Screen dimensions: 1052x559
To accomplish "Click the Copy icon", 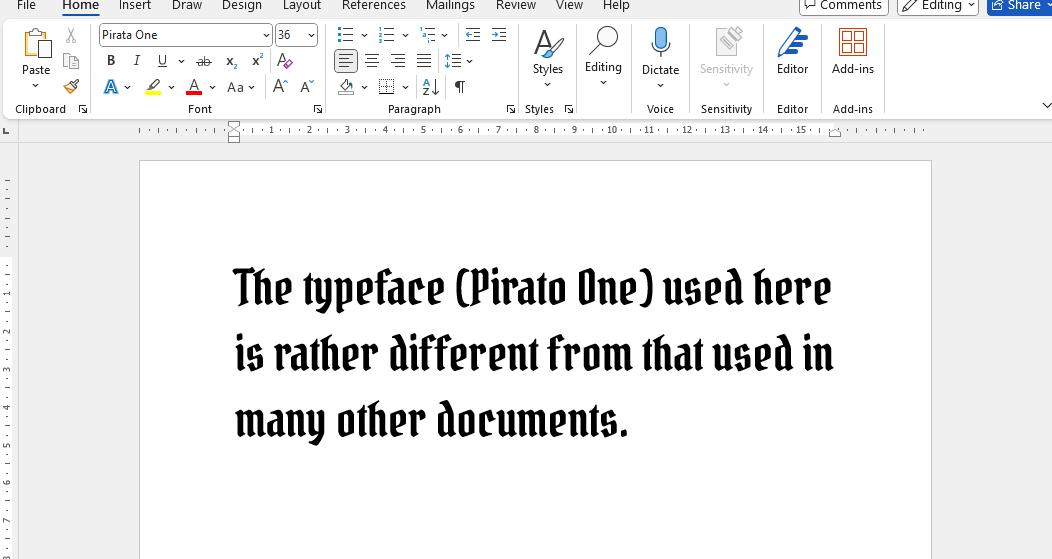I will (x=70, y=61).
